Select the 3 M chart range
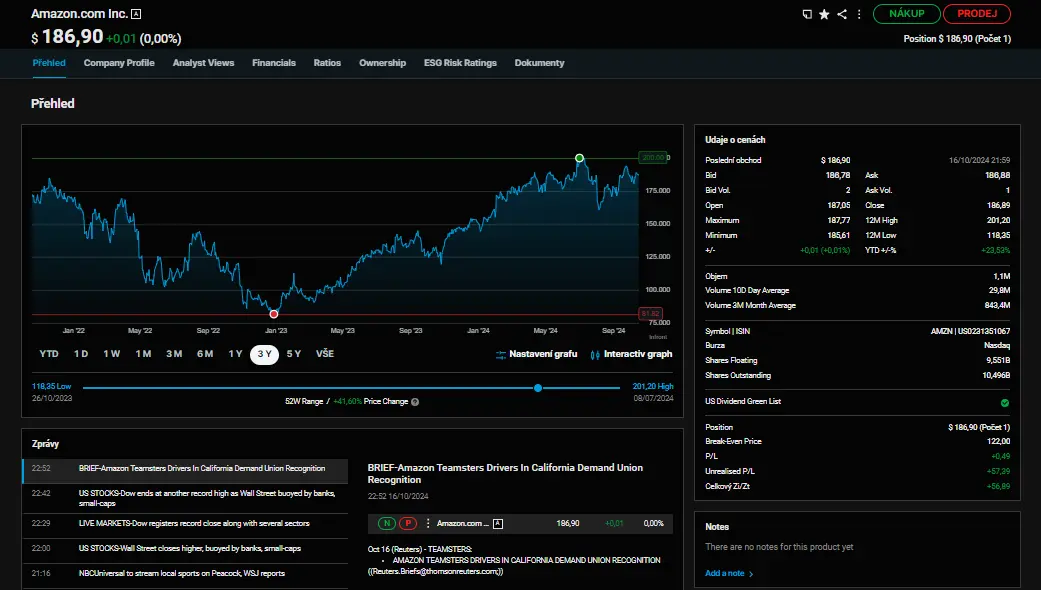The image size is (1041, 590). coord(174,354)
